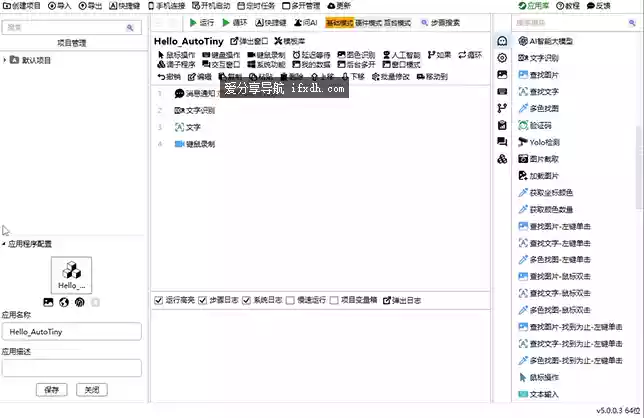
Task: Open 多开管理 multi-instance manager
Action: click(301, 6)
